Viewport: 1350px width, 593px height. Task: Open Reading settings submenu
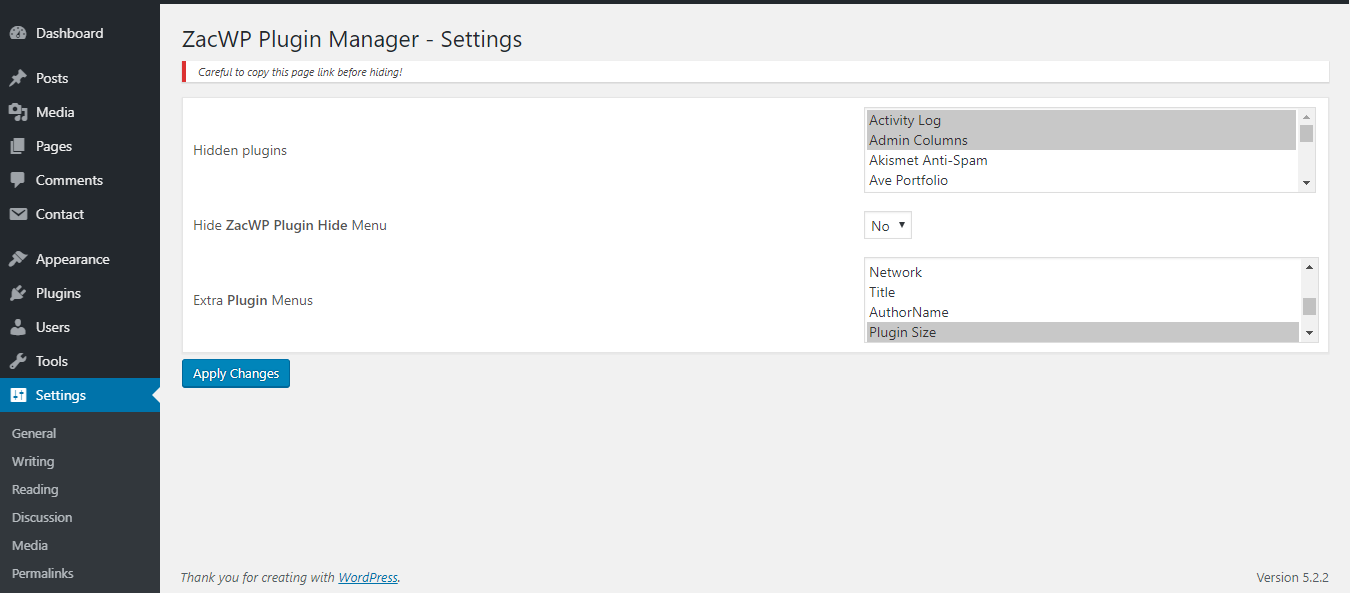(x=35, y=489)
